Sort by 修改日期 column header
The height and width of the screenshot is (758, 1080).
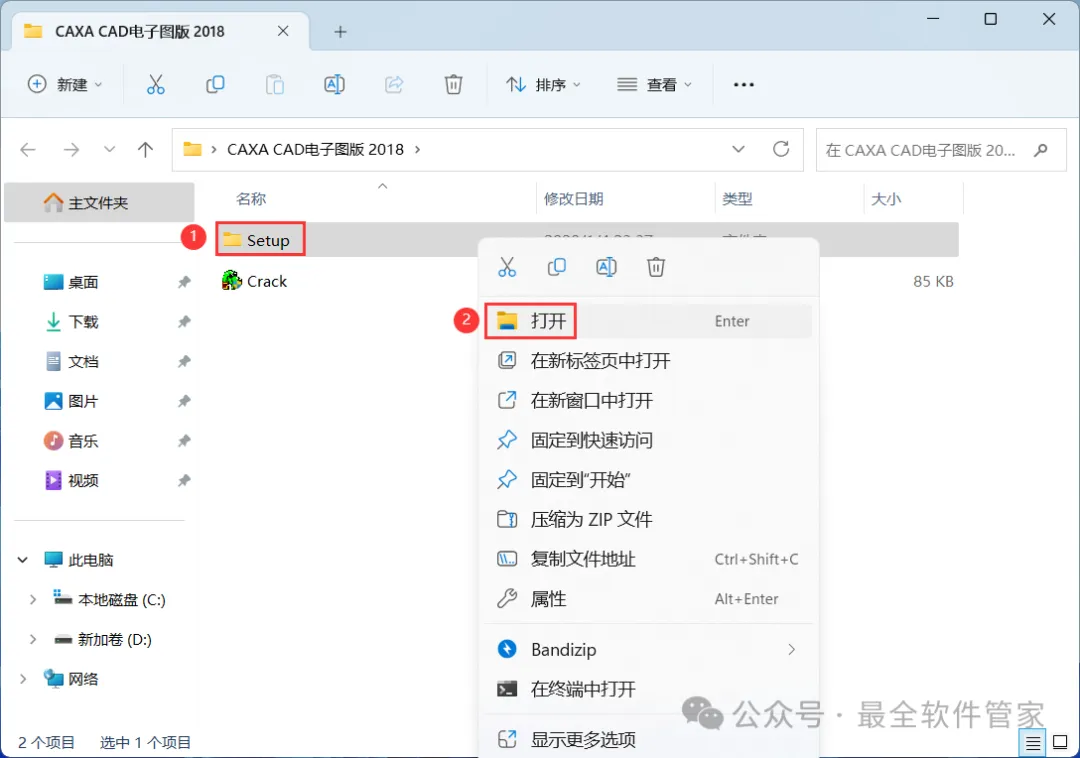coord(573,199)
